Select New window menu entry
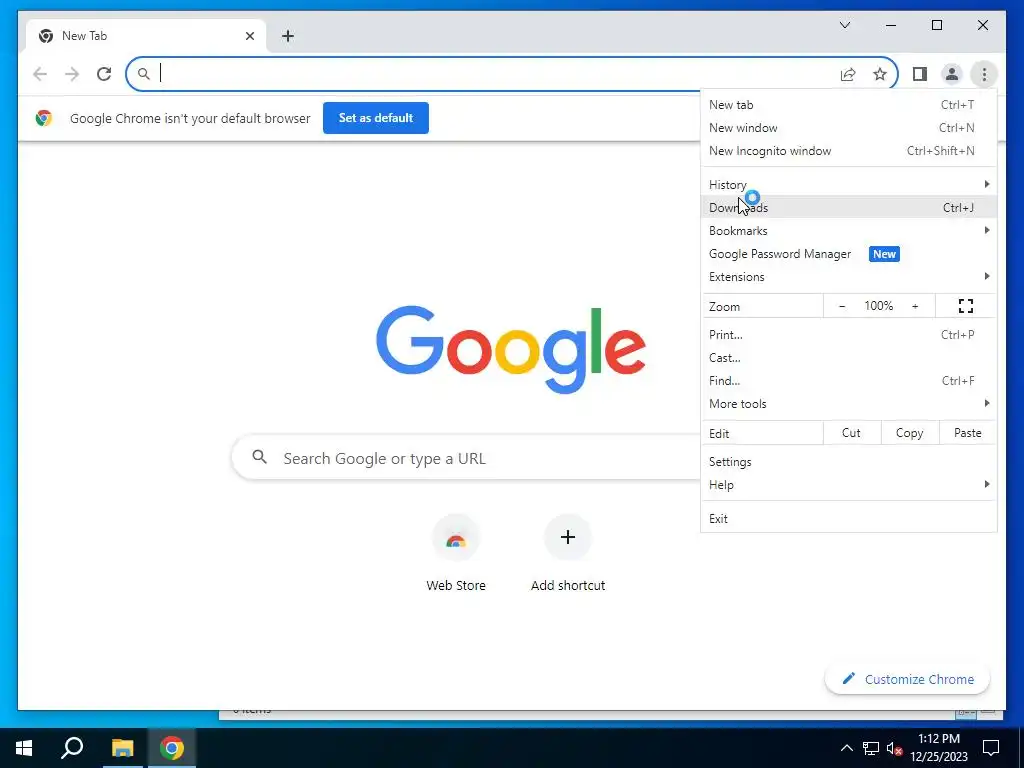The height and width of the screenshot is (768, 1024). [848, 128]
